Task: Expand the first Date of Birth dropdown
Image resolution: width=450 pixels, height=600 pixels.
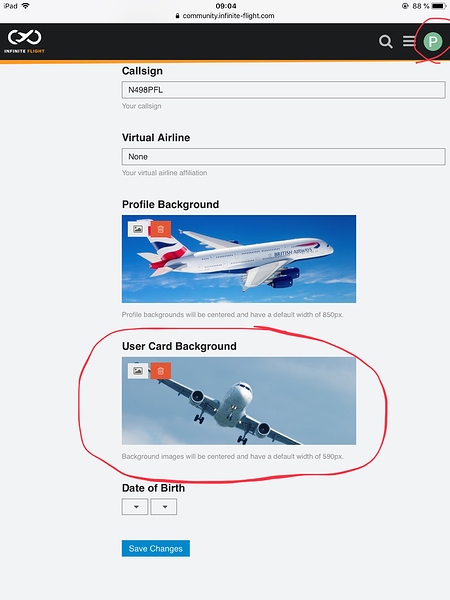Action: [x=135, y=507]
